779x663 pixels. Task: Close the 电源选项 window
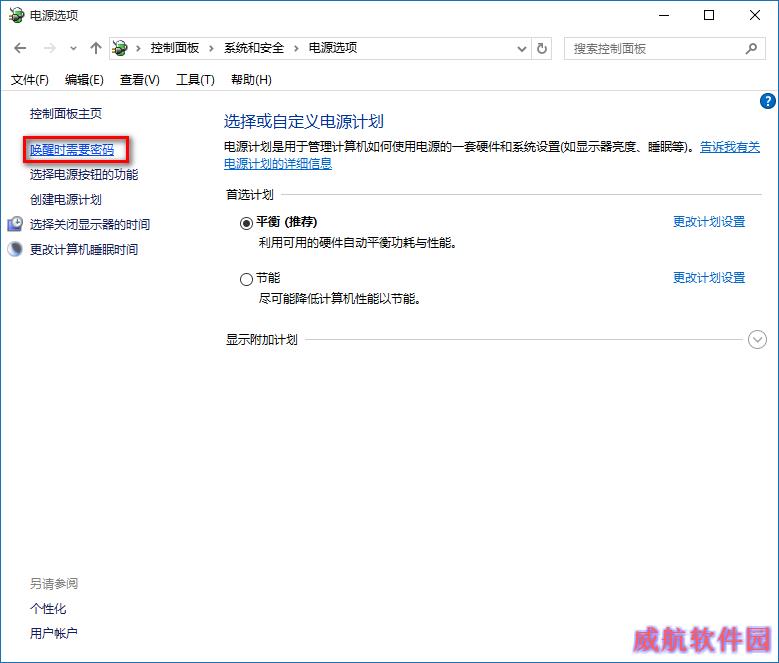tap(755, 15)
